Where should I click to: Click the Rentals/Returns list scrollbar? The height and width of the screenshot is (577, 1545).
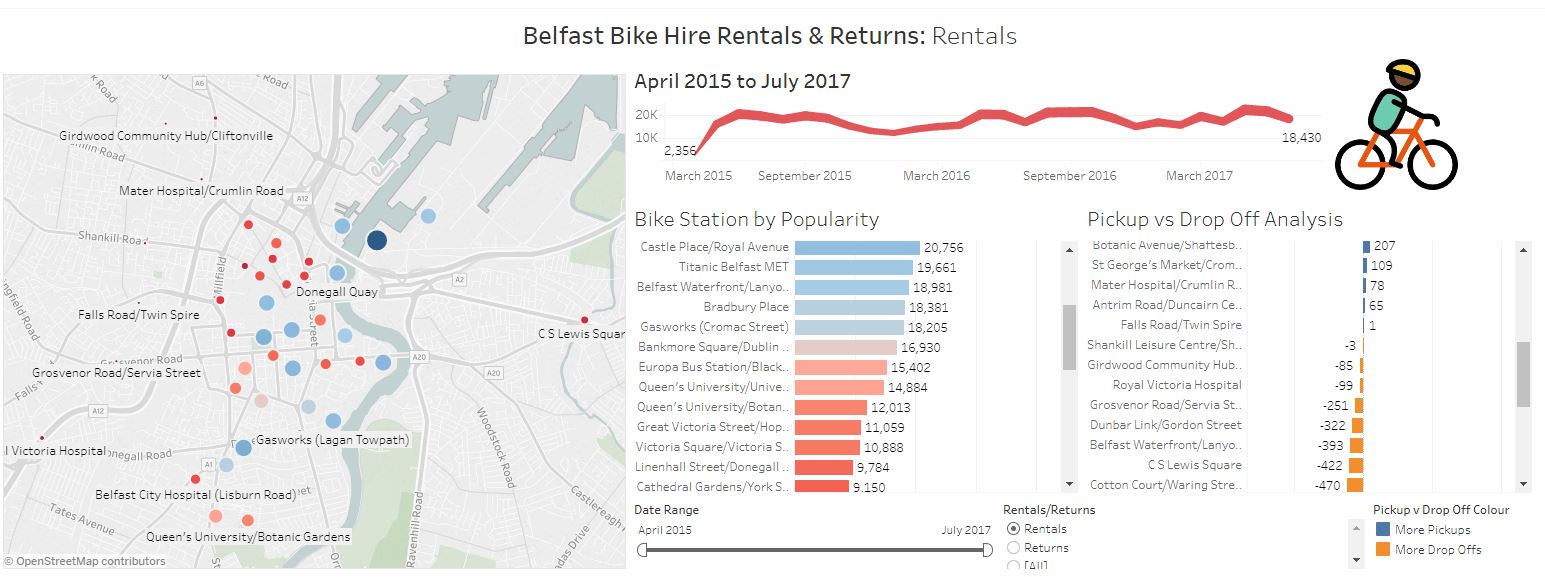click(1358, 545)
